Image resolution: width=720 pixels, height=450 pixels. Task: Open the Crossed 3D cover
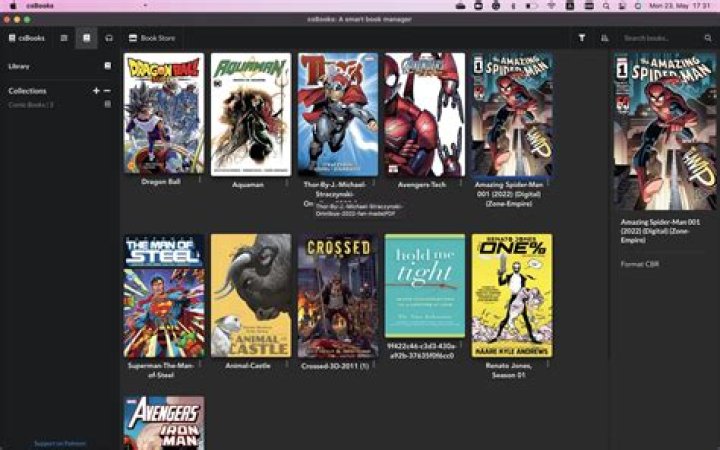coord(338,296)
